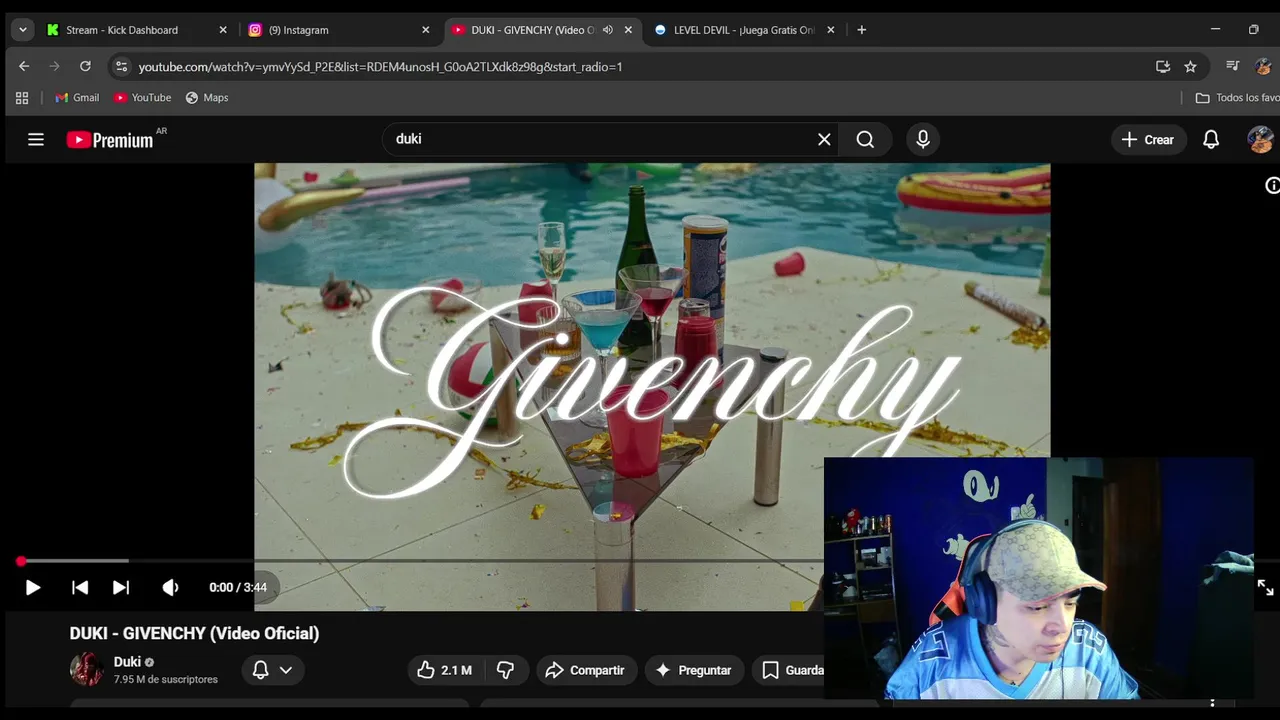Share the video with Compartir
This screenshot has width=1280, height=720.
586,670
